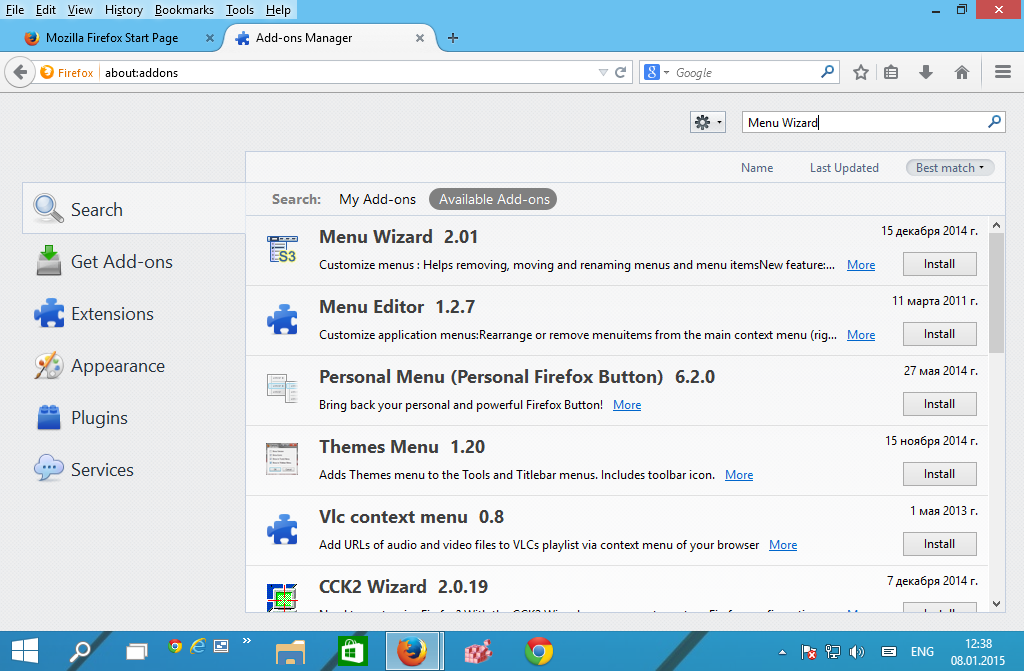
Task: Select Available Add-ons search filter
Action: click(x=493, y=199)
